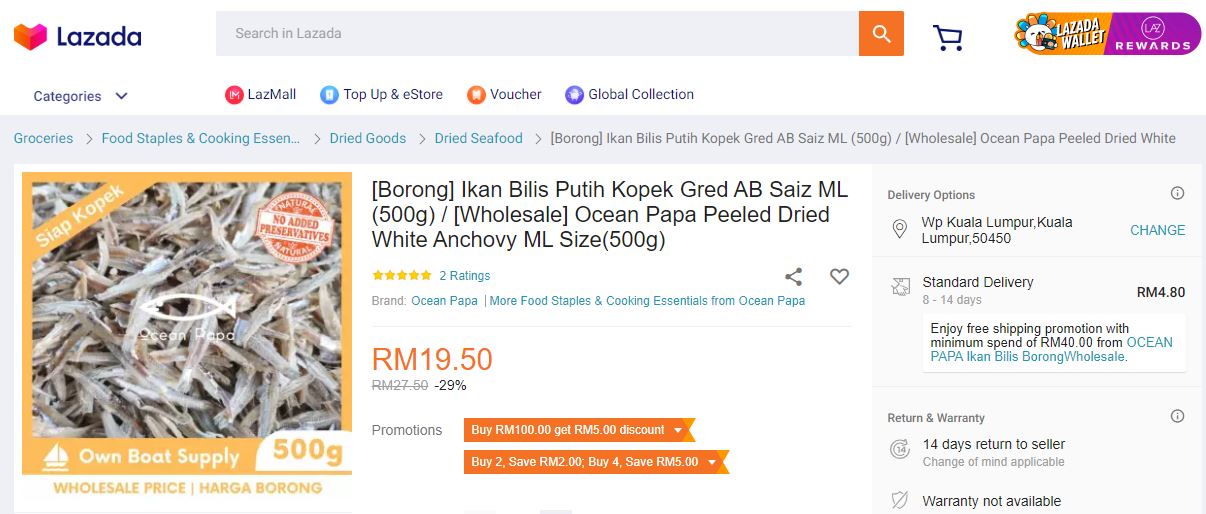Change the delivery location
Viewport: 1206px width, 514px height.
pos(1157,230)
